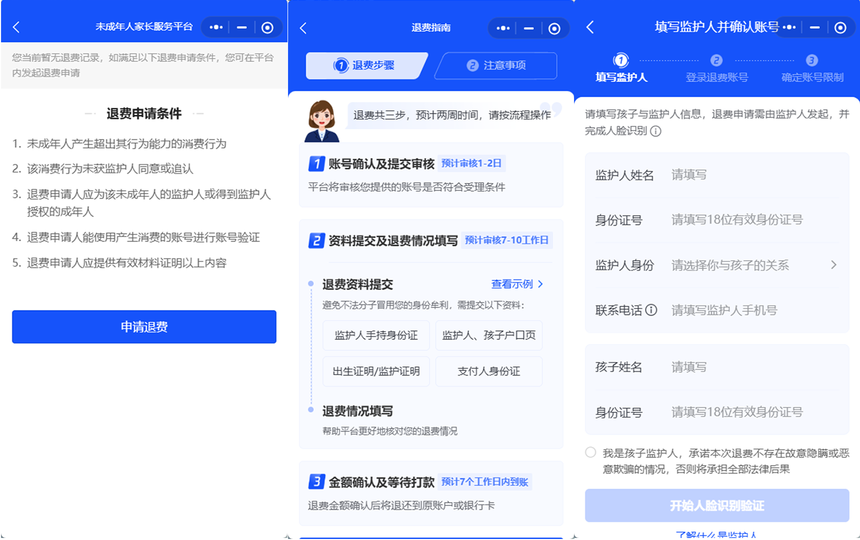This screenshot has height=540, width=860.
Task: Select the 退费步骤 tab
Action: pyautogui.click(x=364, y=65)
